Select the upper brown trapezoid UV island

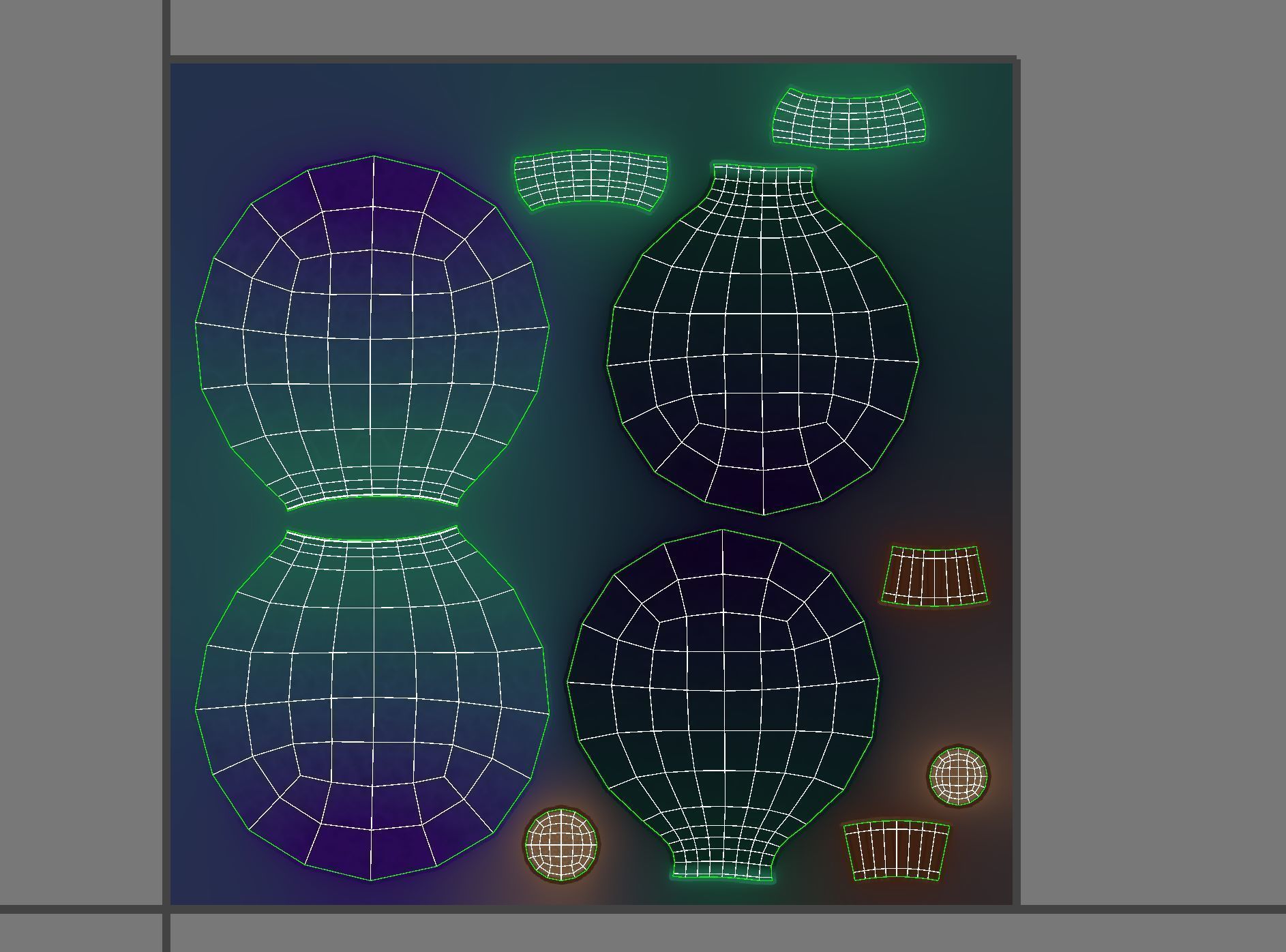934,576
